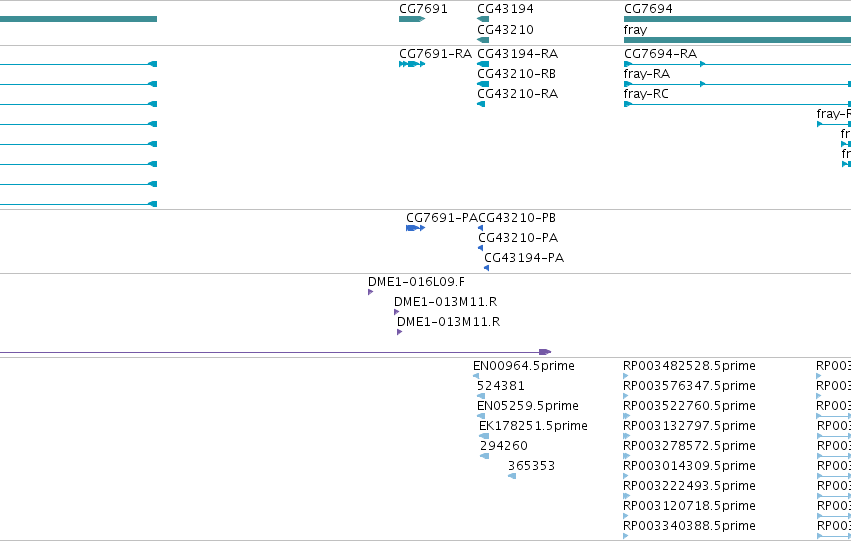Click the fray-RA transcript line
The image size is (851, 541).
pos(737,84)
